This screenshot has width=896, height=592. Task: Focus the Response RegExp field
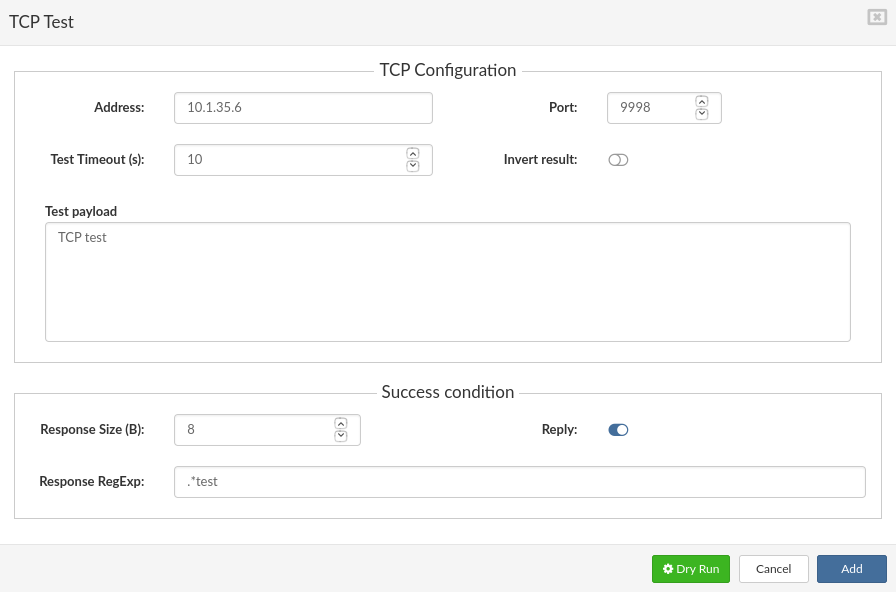click(520, 481)
